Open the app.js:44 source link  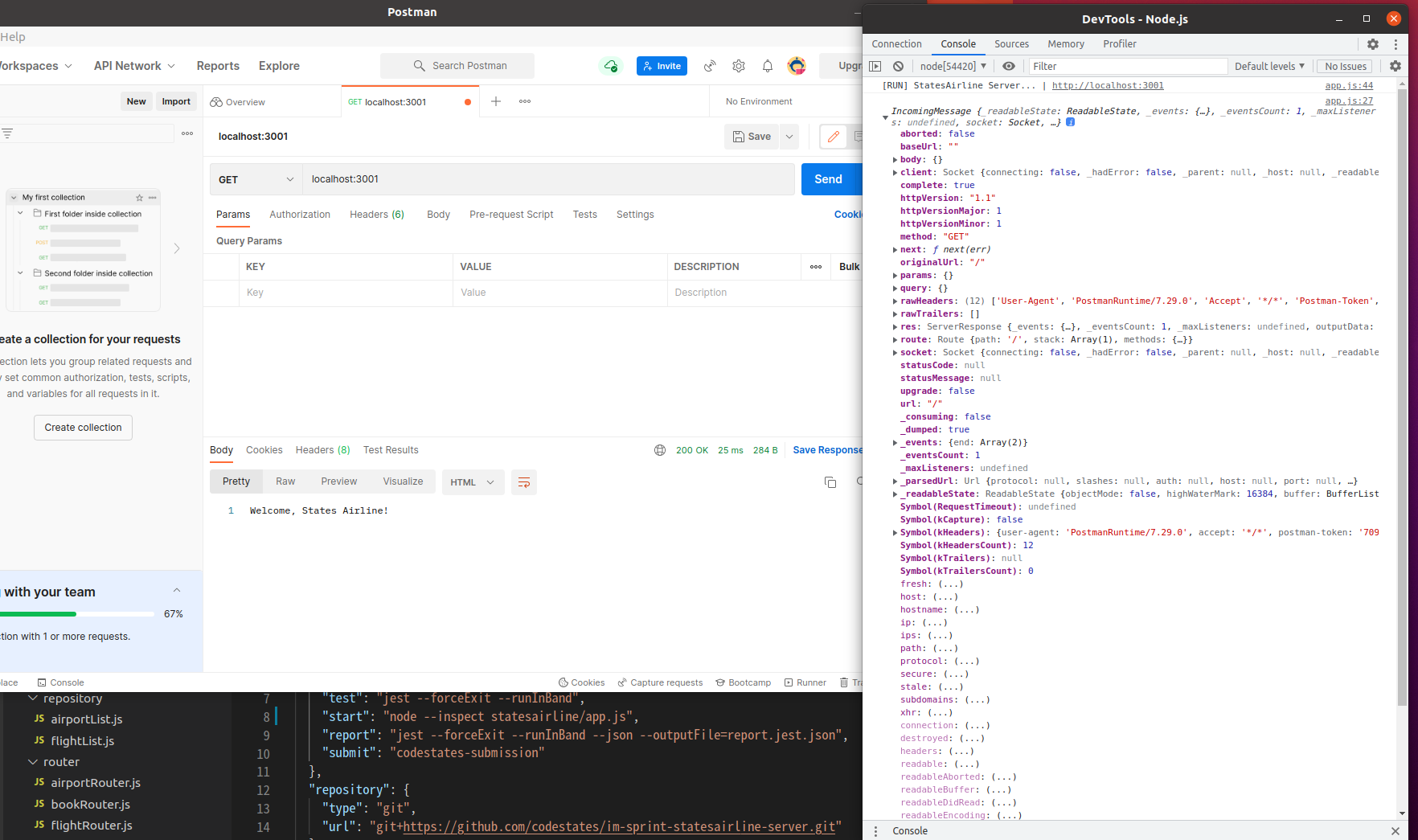click(1349, 86)
